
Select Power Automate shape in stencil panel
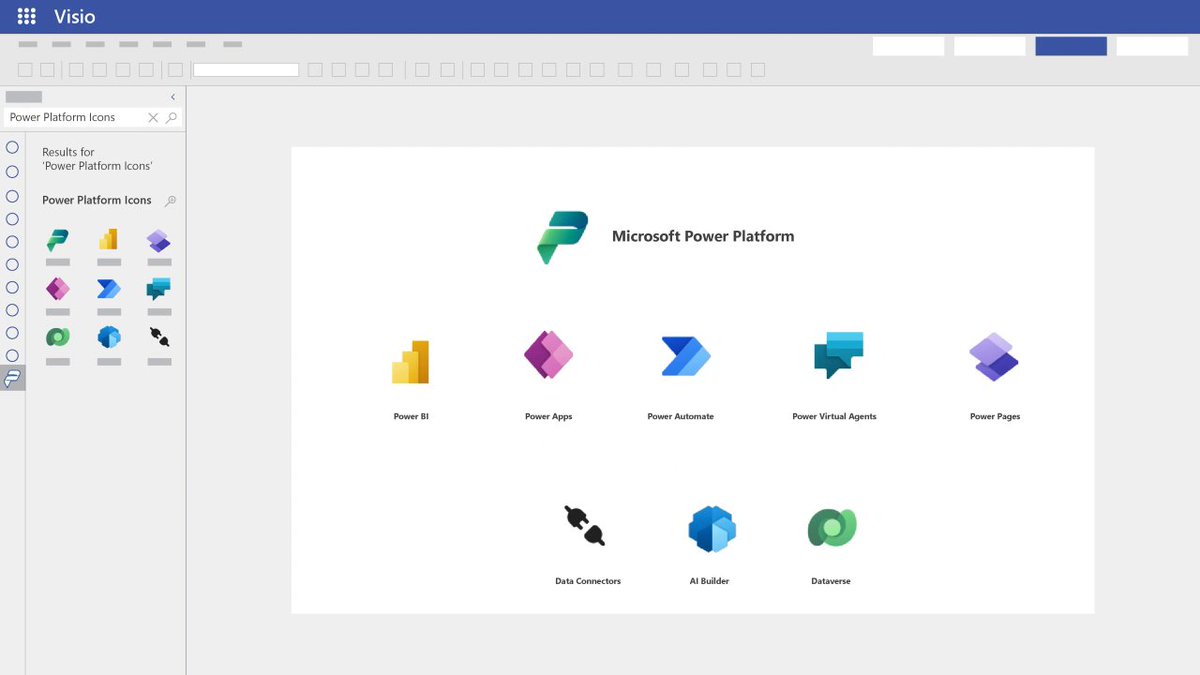click(109, 289)
